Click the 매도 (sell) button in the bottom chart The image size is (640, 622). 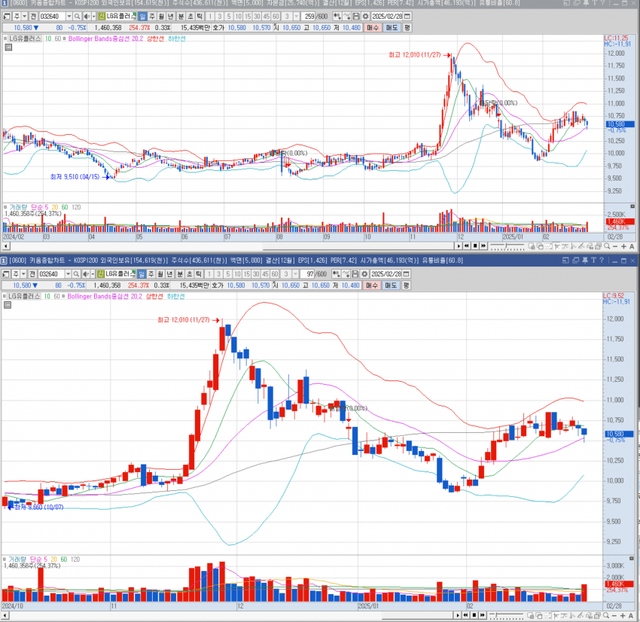[390, 285]
